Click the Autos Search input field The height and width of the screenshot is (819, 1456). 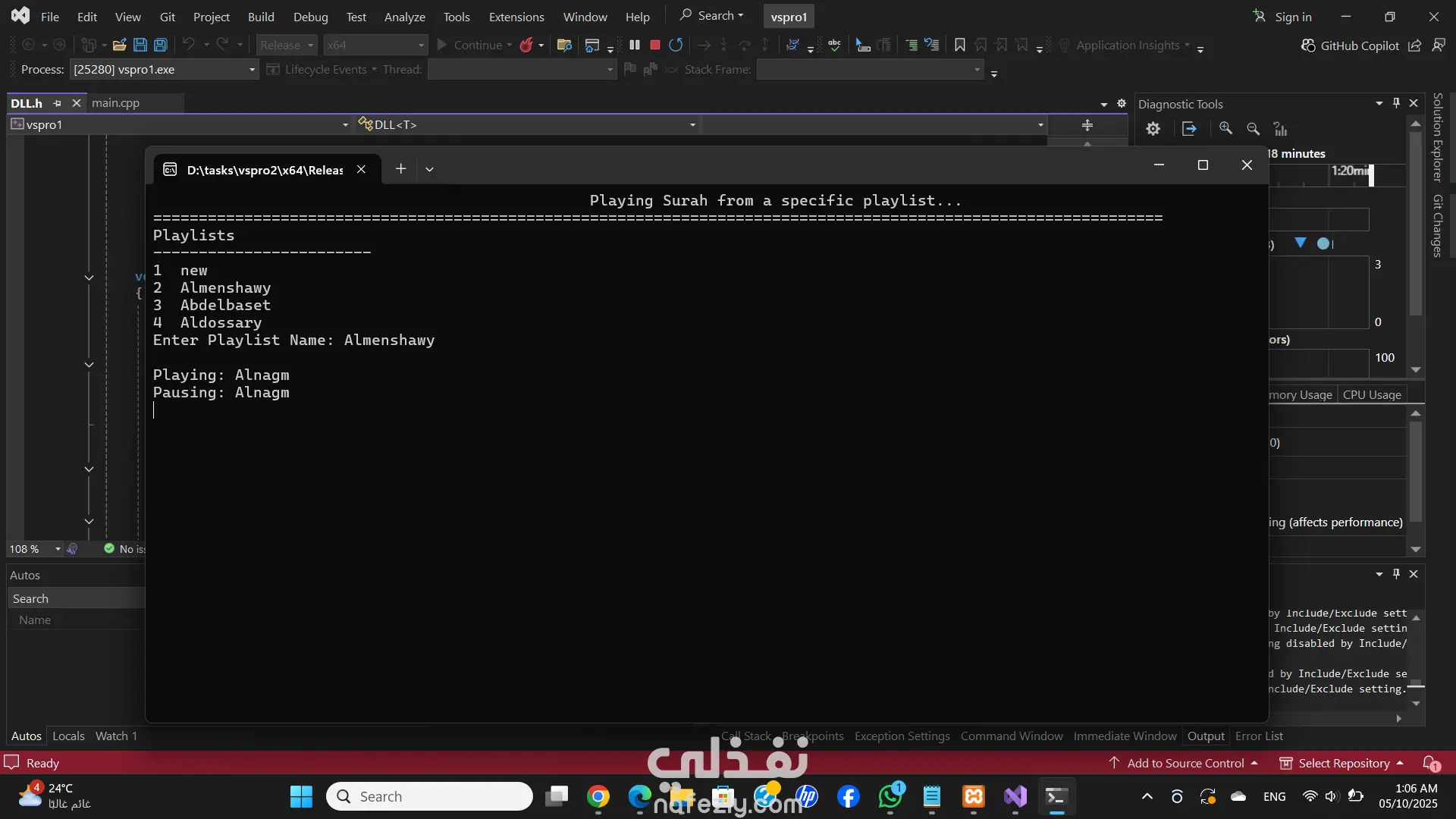point(76,599)
